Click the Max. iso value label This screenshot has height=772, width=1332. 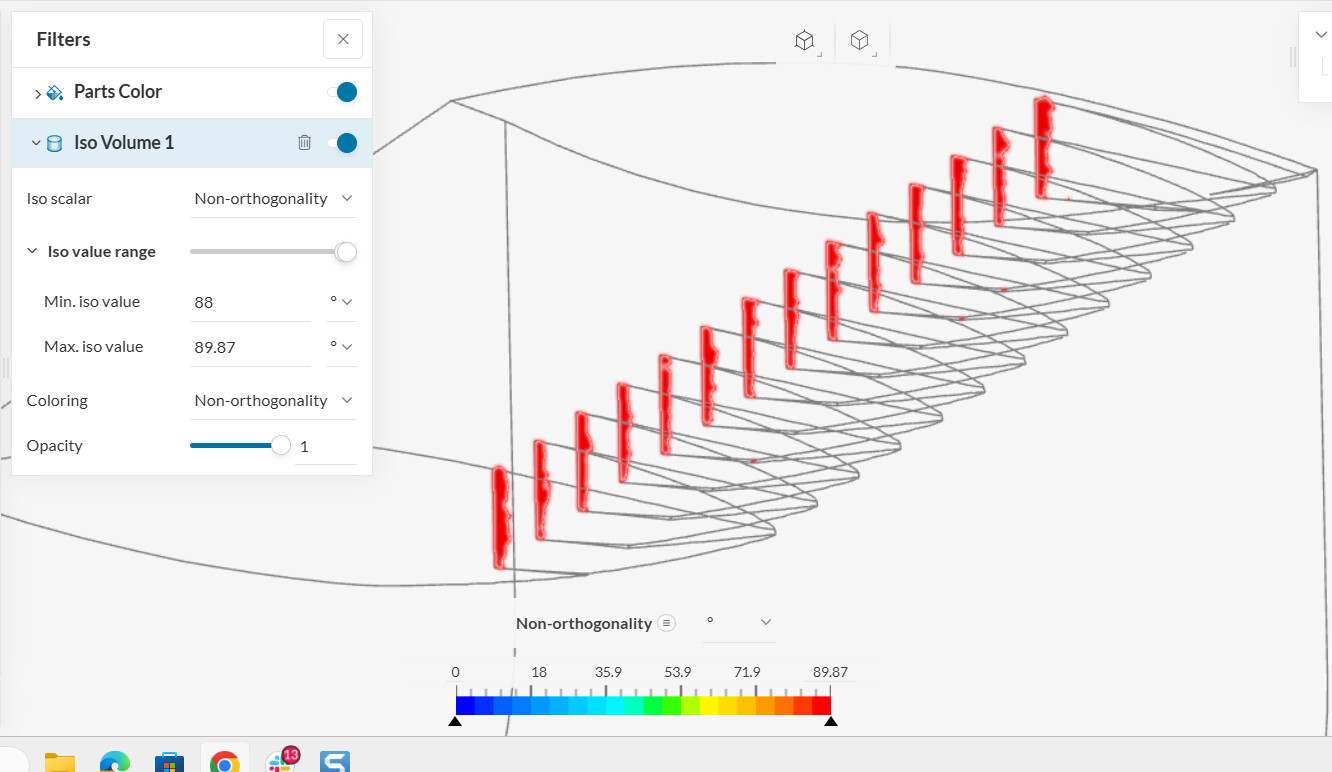tap(94, 347)
